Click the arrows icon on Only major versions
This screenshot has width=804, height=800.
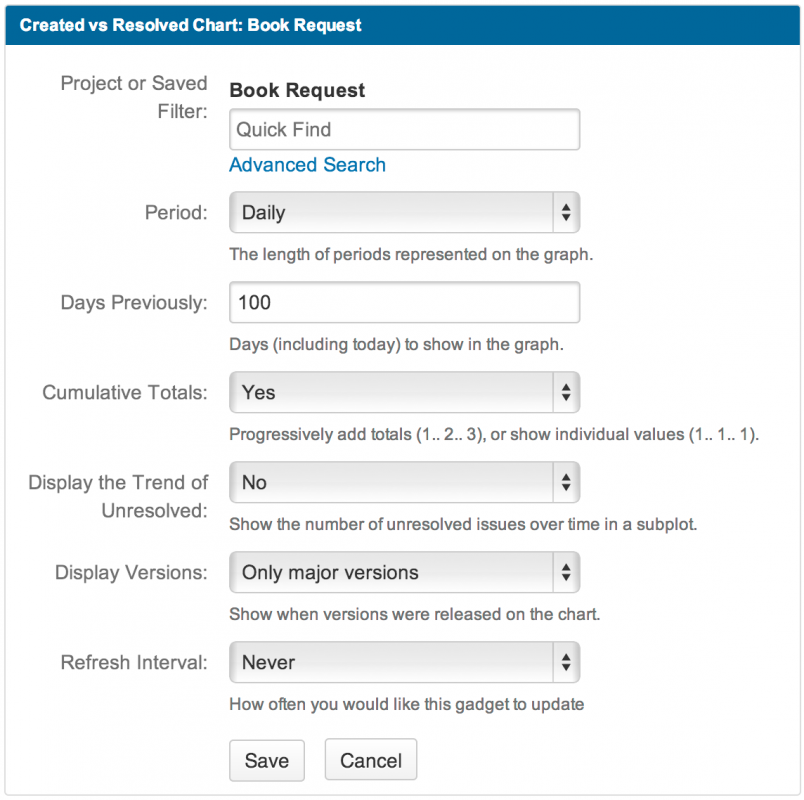pyautogui.click(x=566, y=573)
